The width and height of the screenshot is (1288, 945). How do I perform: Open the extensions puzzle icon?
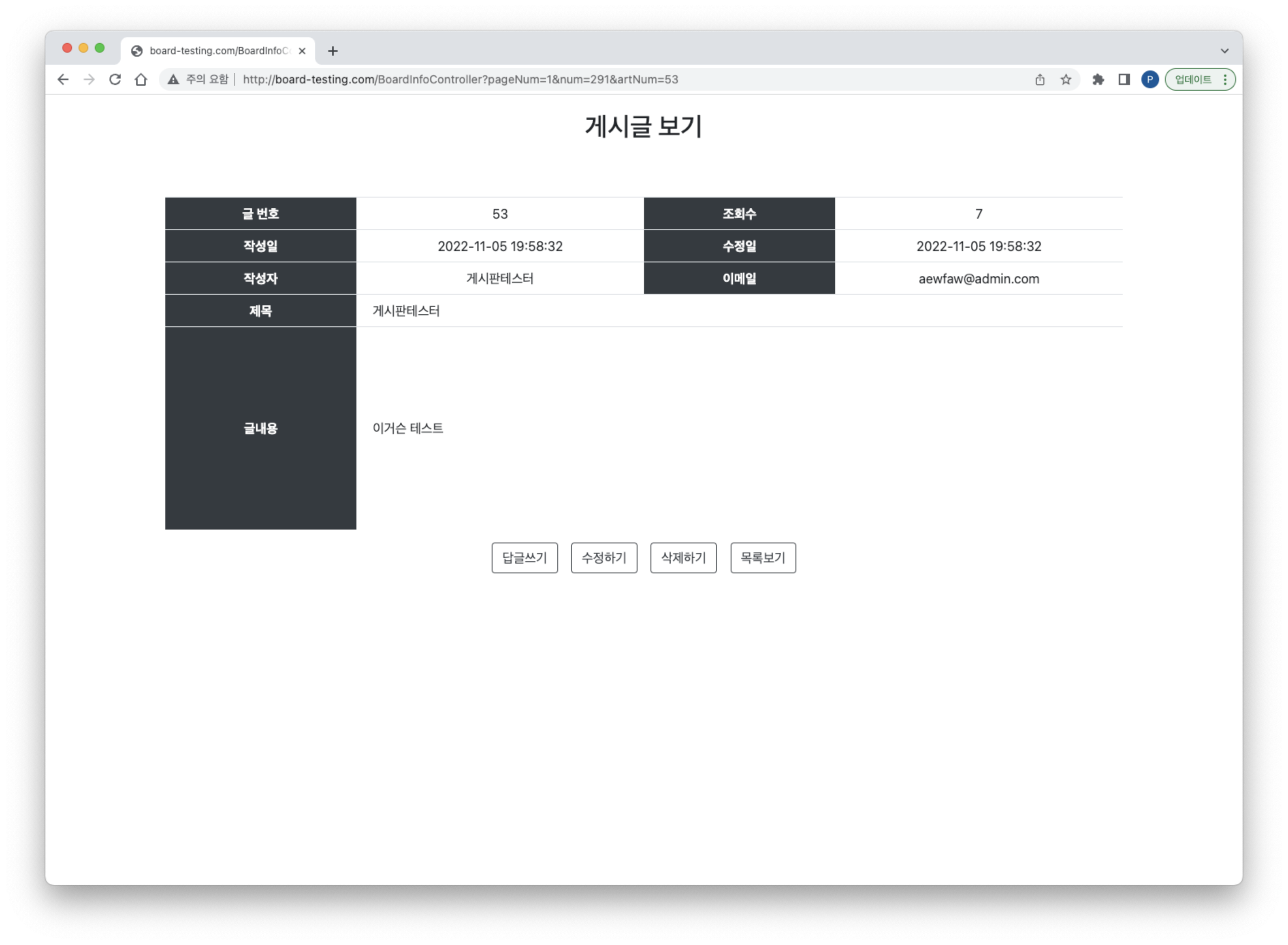tap(1098, 79)
